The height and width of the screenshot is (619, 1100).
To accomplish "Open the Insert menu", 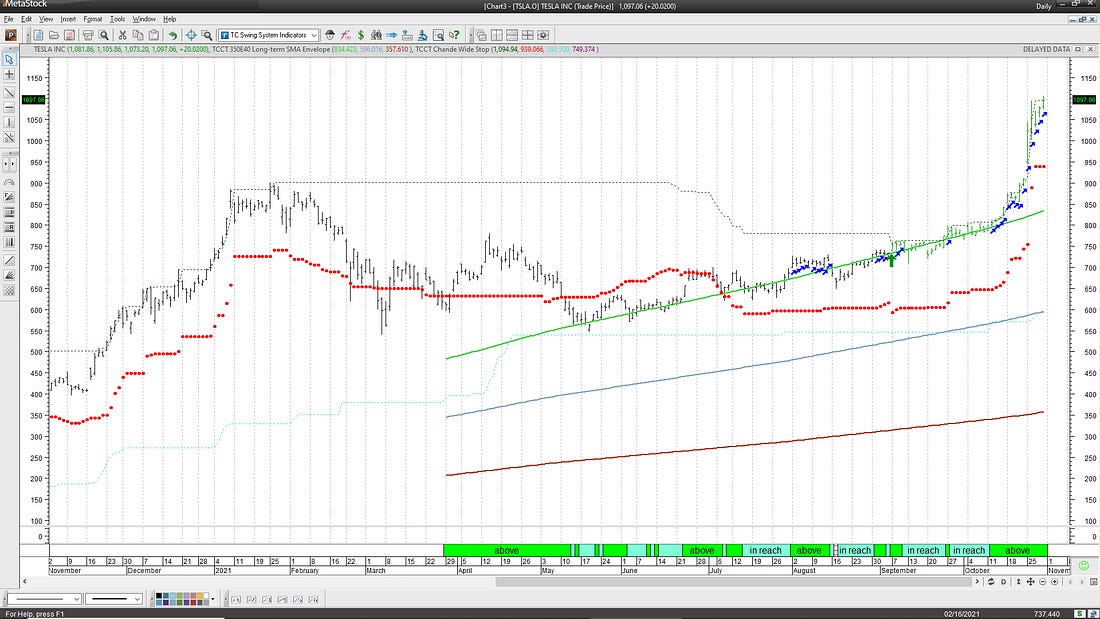I will click(68, 19).
